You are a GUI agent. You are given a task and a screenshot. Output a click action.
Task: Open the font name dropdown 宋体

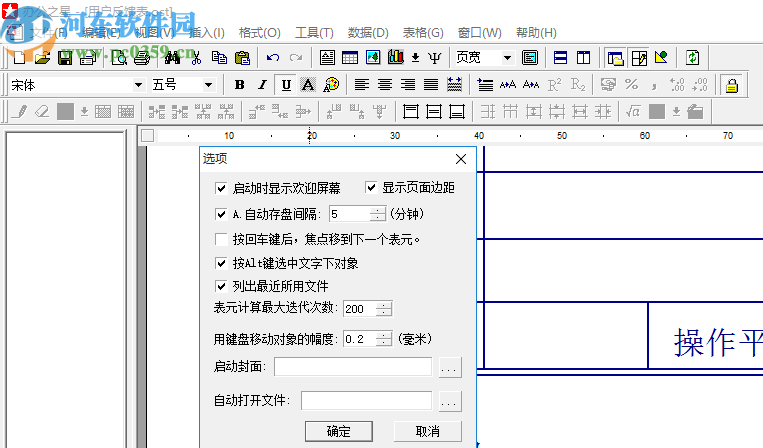click(x=139, y=85)
